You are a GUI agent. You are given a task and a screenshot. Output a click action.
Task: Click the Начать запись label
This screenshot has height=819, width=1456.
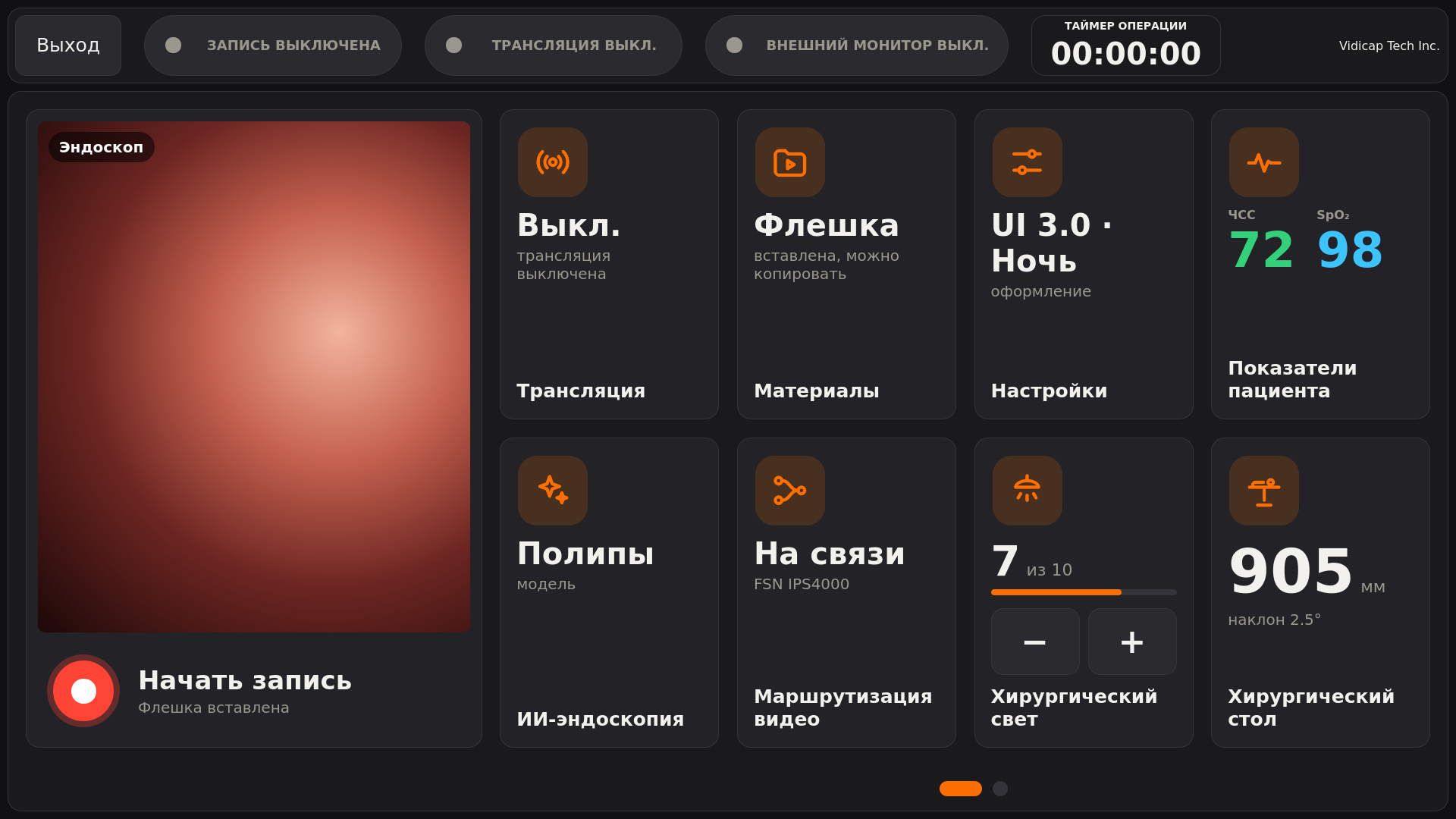pyautogui.click(x=245, y=680)
